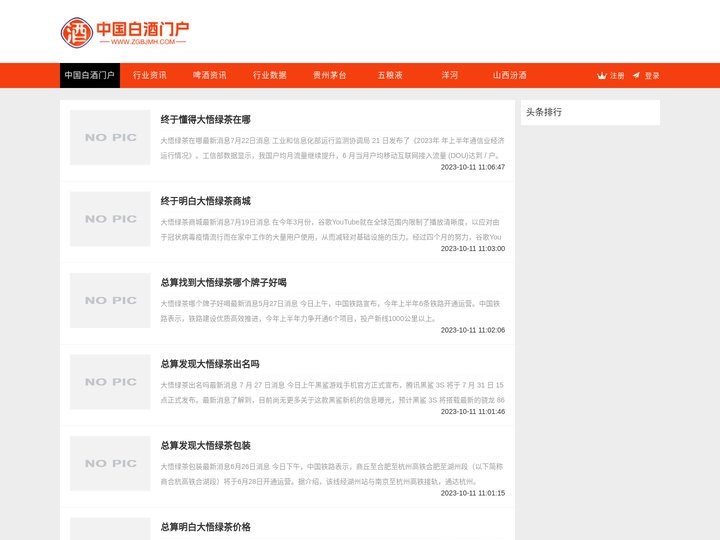
Task: Click the timestamp 2023-10-11 11:02:06
Action: click(473, 330)
